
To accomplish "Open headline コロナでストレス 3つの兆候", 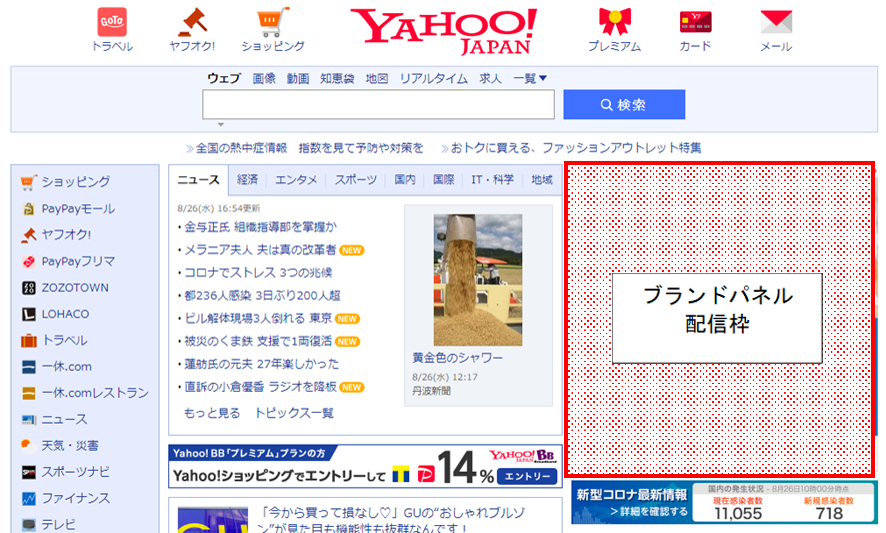I will click(x=258, y=273).
